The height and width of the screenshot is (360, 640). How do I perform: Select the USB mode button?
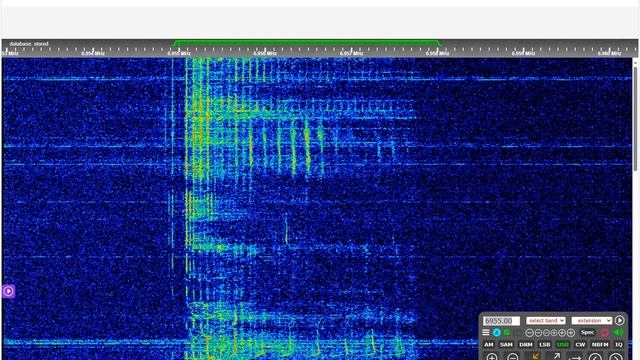click(562, 344)
